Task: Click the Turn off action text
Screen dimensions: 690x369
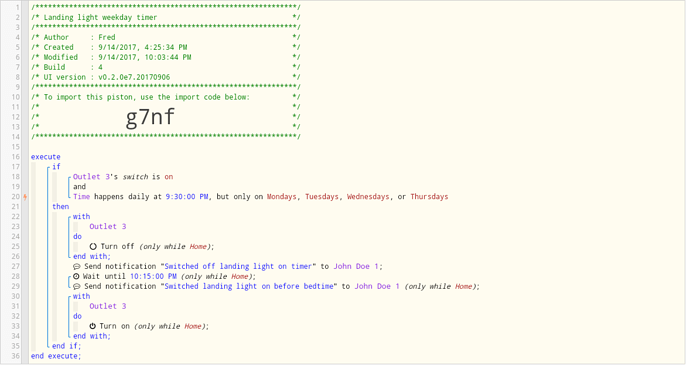Action: coord(117,247)
